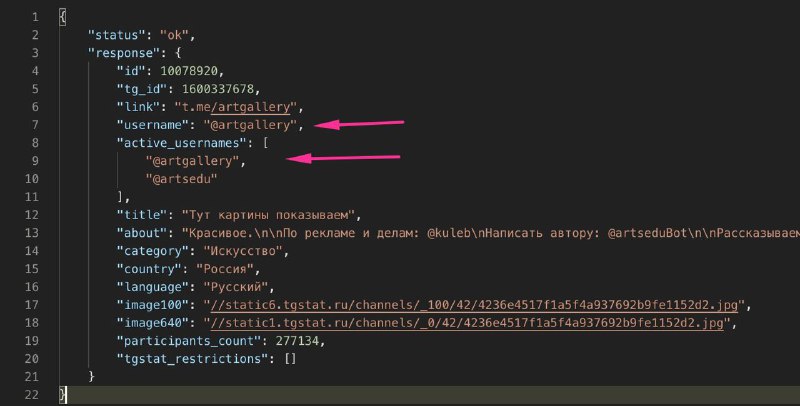The image size is (800, 406).
Task: Click line number 13 in gutter
Action: (x=32, y=233)
